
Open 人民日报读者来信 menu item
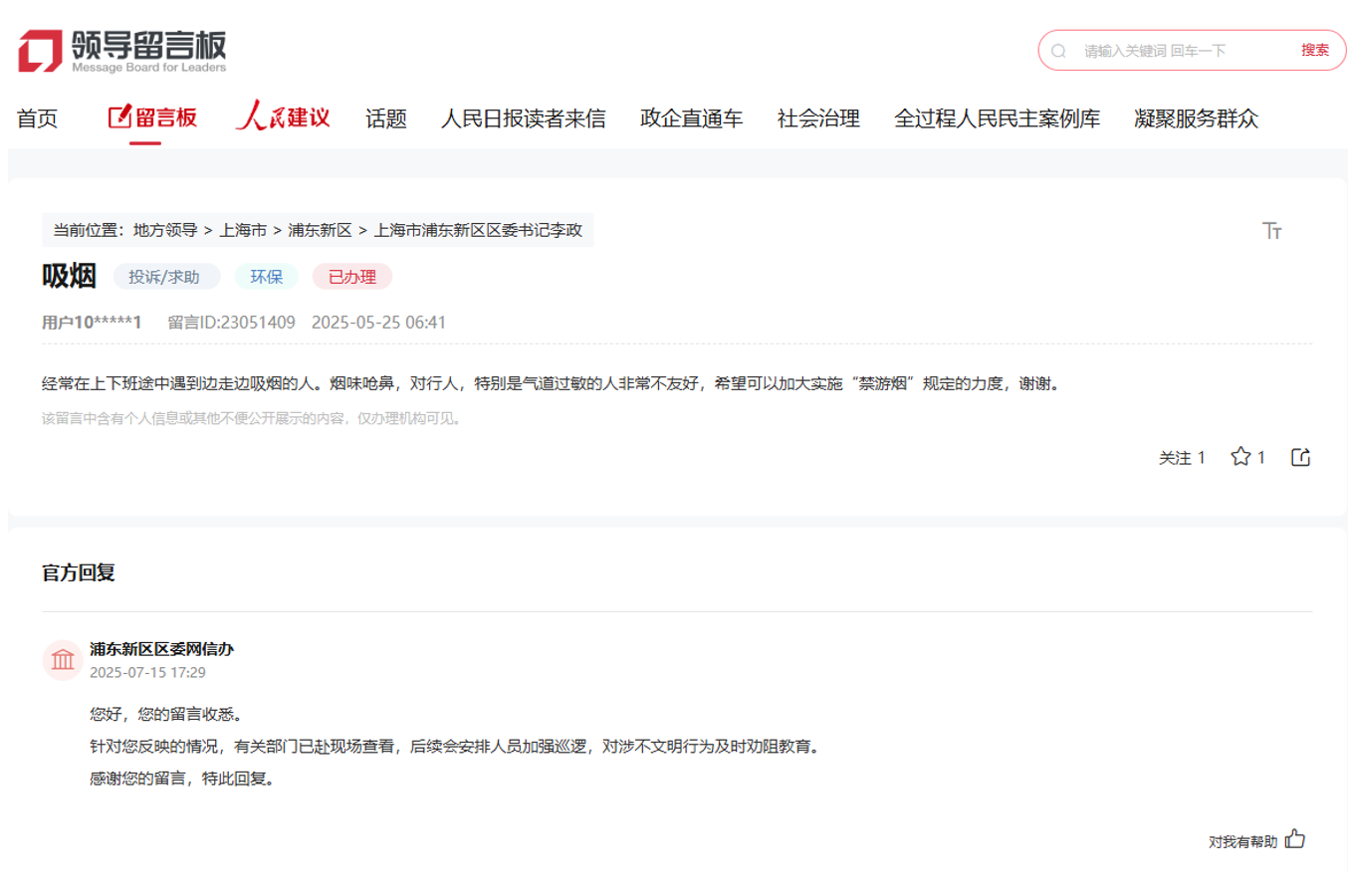[523, 118]
